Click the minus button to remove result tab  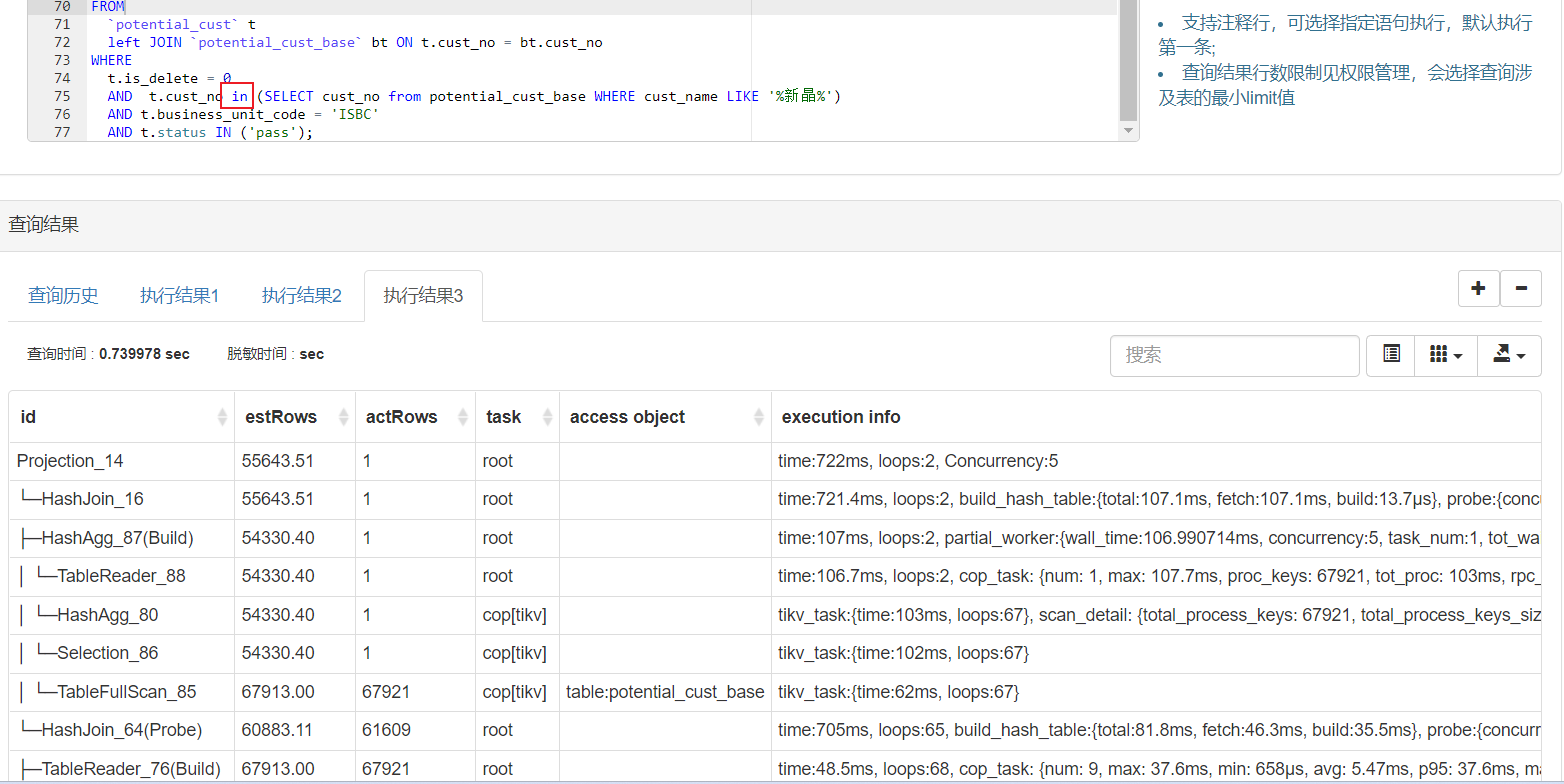coord(1521,289)
